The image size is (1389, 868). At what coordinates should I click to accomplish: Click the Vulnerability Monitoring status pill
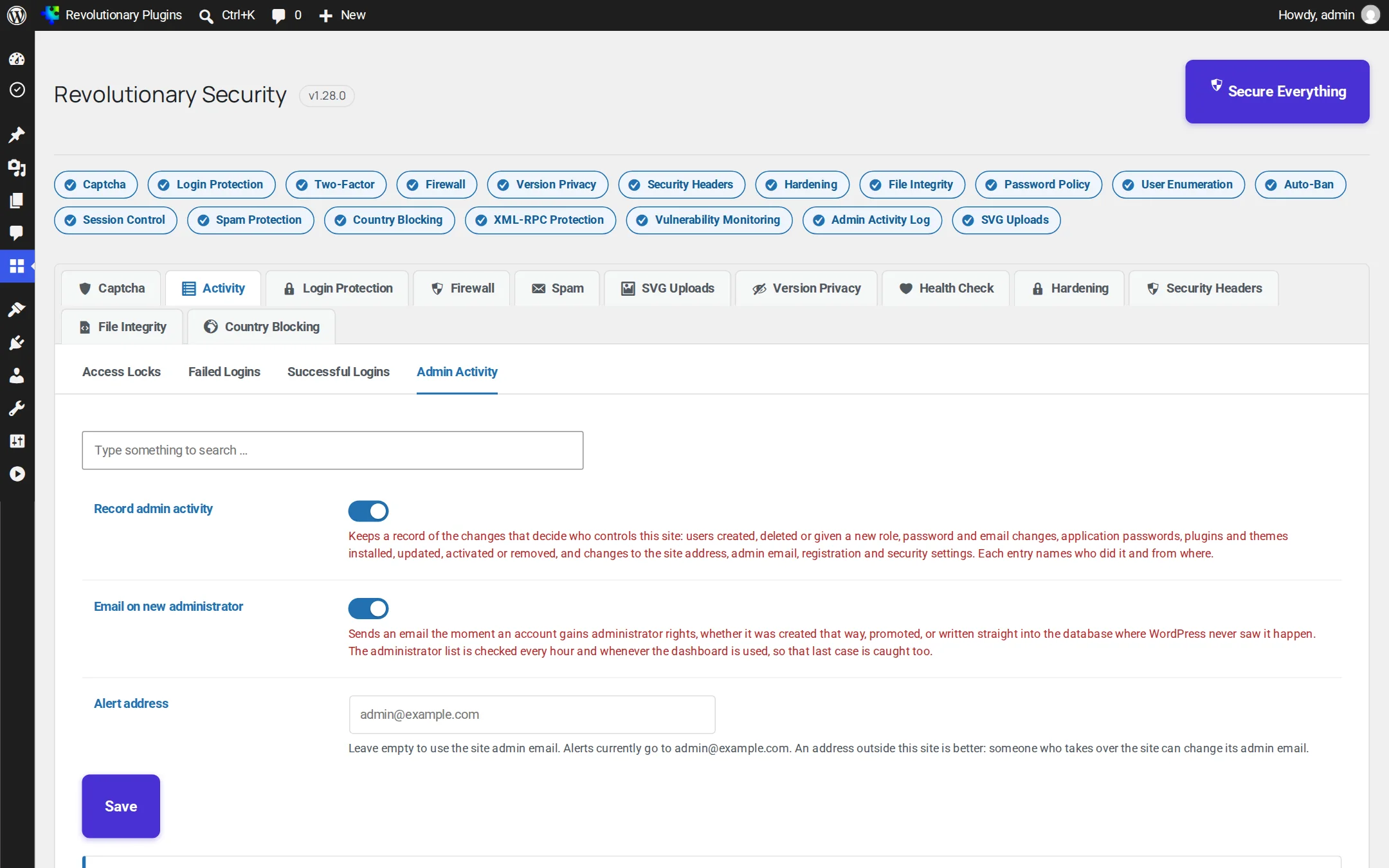click(x=709, y=220)
